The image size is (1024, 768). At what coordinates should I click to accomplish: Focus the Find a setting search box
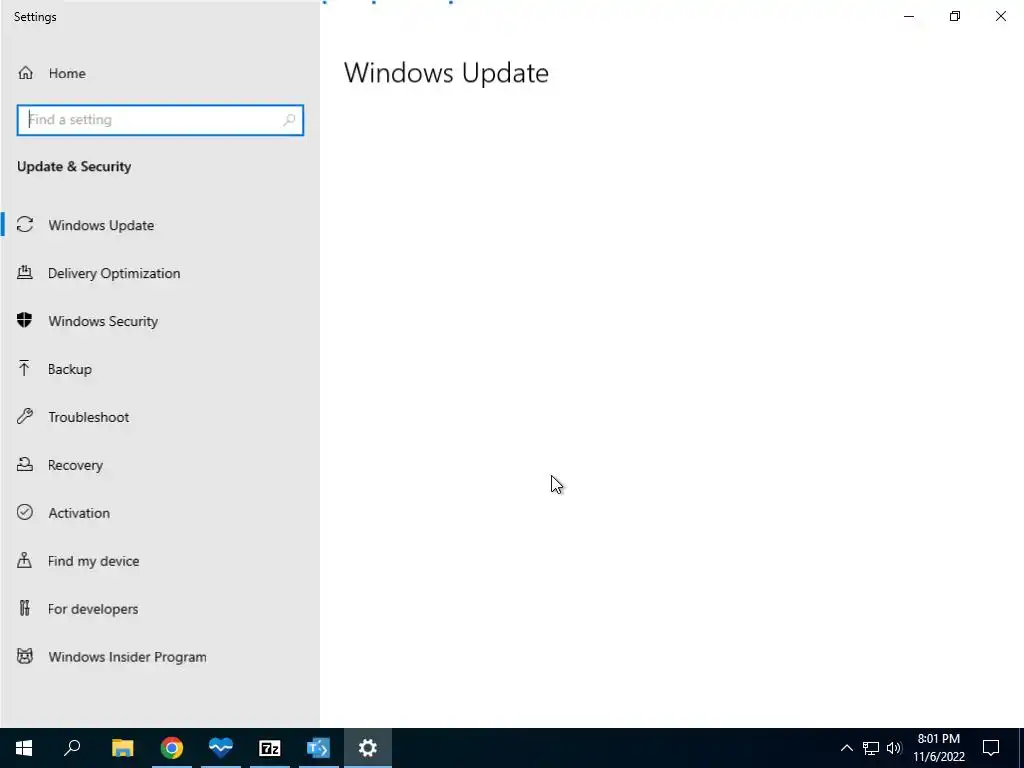(160, 120)
